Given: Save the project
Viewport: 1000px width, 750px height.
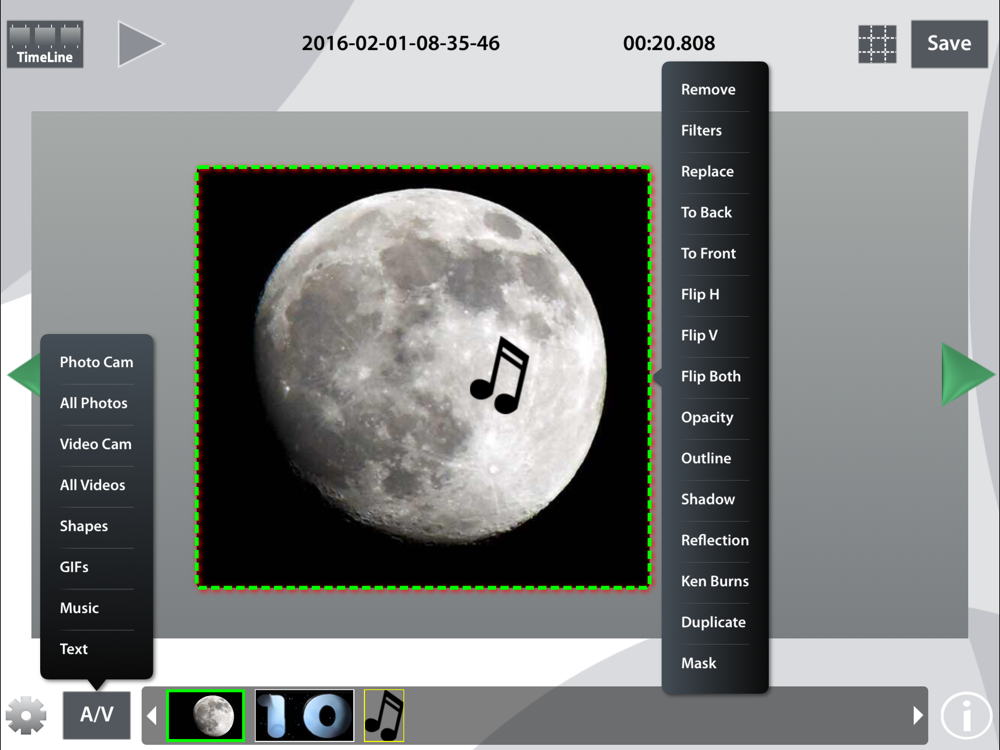Looking at the screenshot, I should (948, 44).
